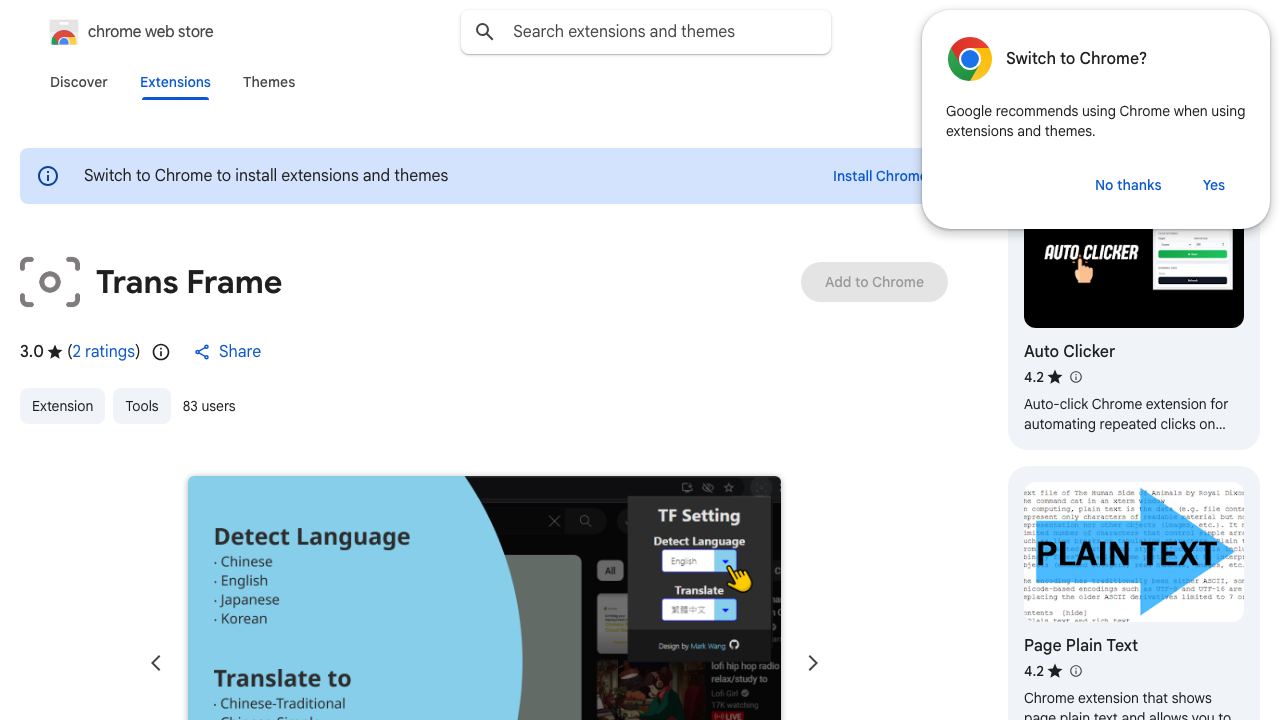Choose Yes in the Switch to Chrome popup
1280x720 pixels.
coord(1214,185)
